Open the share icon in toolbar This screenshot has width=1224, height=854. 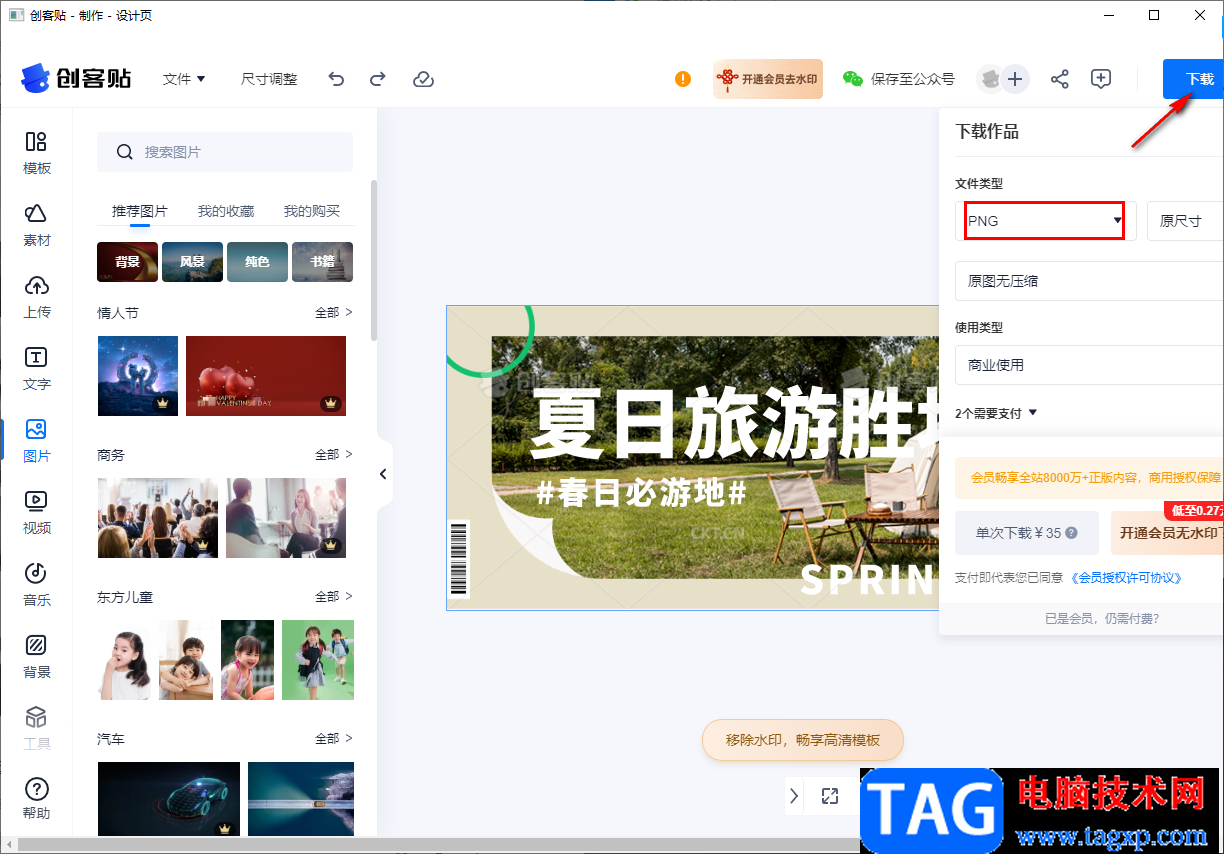(1060, 79)
